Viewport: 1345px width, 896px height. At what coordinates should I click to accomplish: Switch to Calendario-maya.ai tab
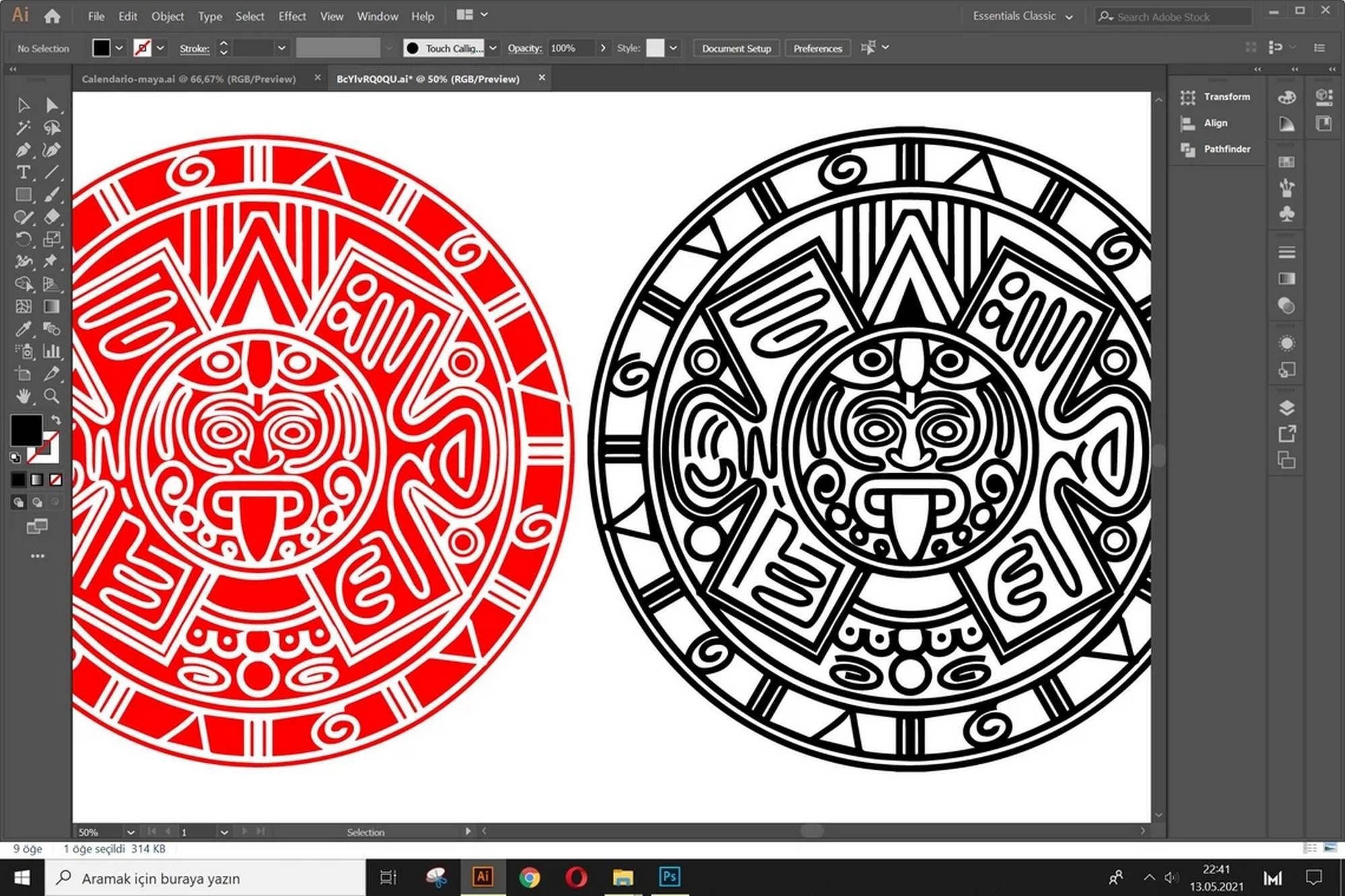[189, 79]
